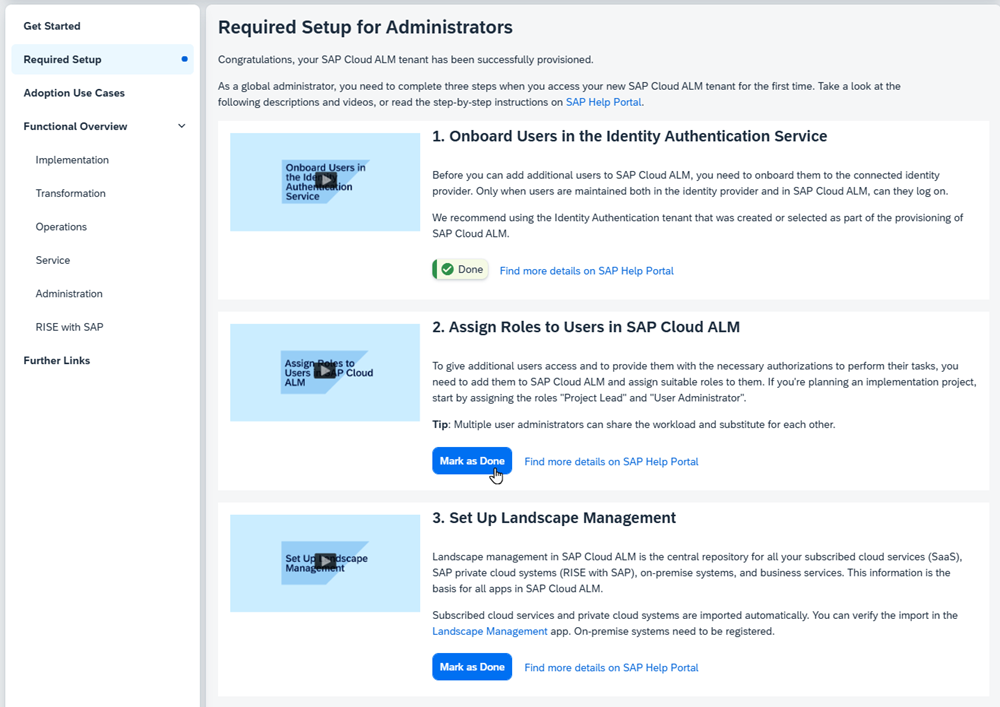Open the Get Started menu item
The width and height of the screenshot is (1000, 707).
[x=52, y=26]
